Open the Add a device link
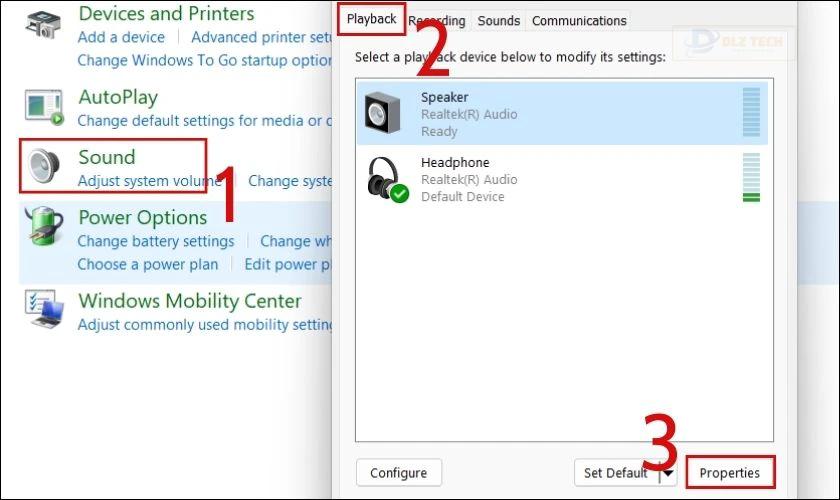Image resolution: width=840 pixels, height=500 pixels. [x=121, y=37]
